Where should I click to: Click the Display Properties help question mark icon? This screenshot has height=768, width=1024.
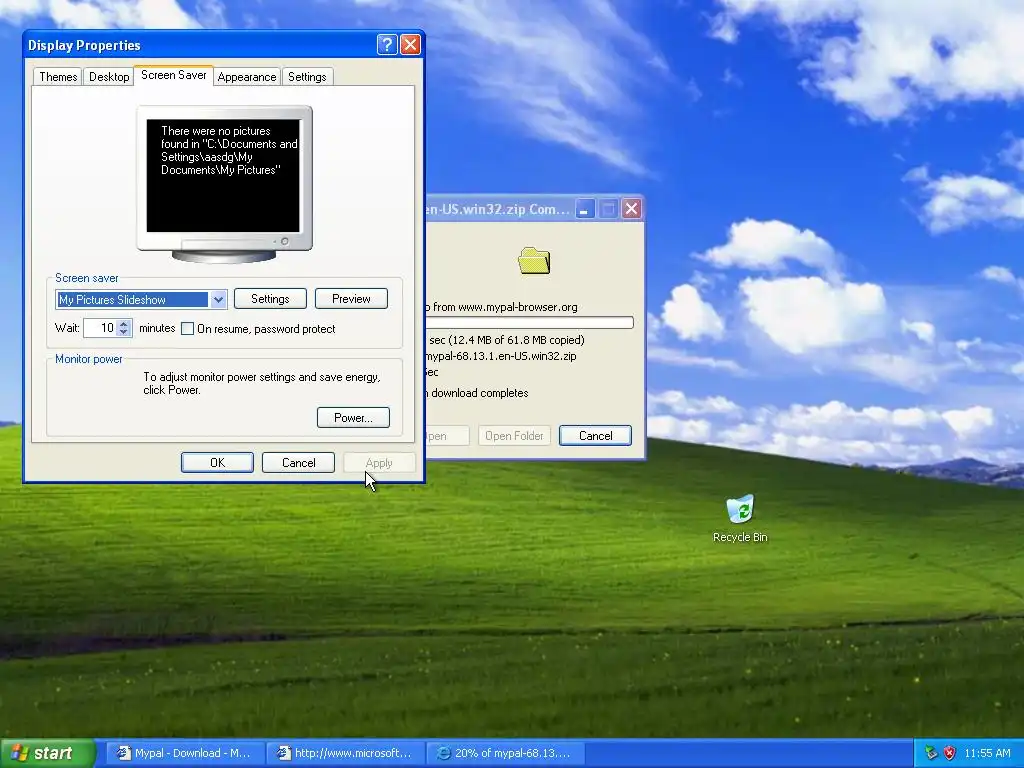(x=387, y=44)
